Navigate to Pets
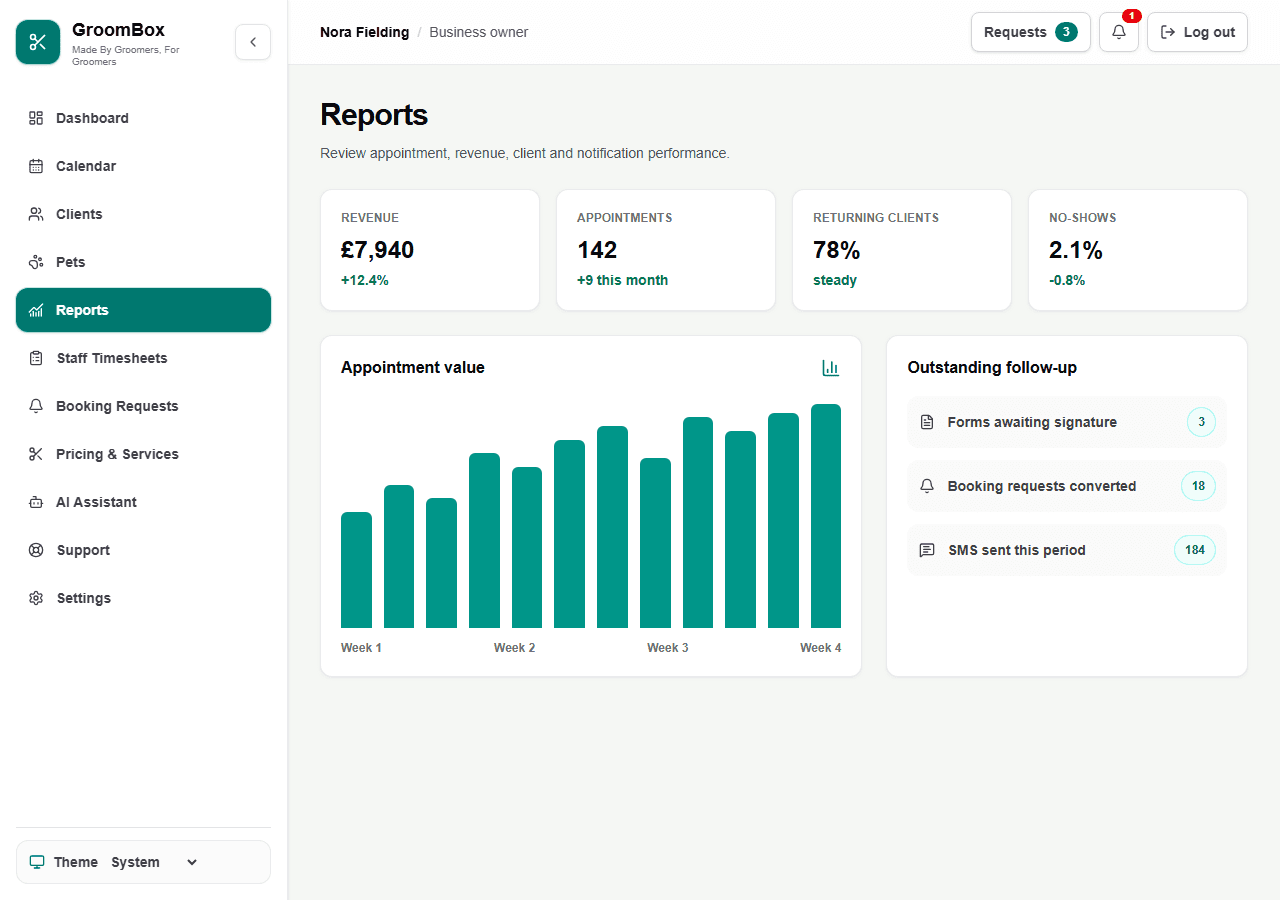 point(143,262)
